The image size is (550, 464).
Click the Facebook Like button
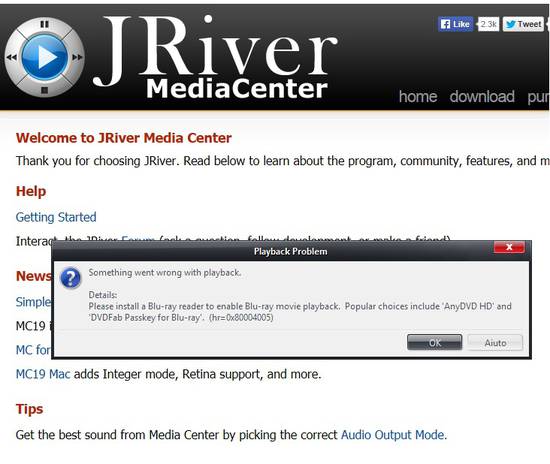click(455, 24)
